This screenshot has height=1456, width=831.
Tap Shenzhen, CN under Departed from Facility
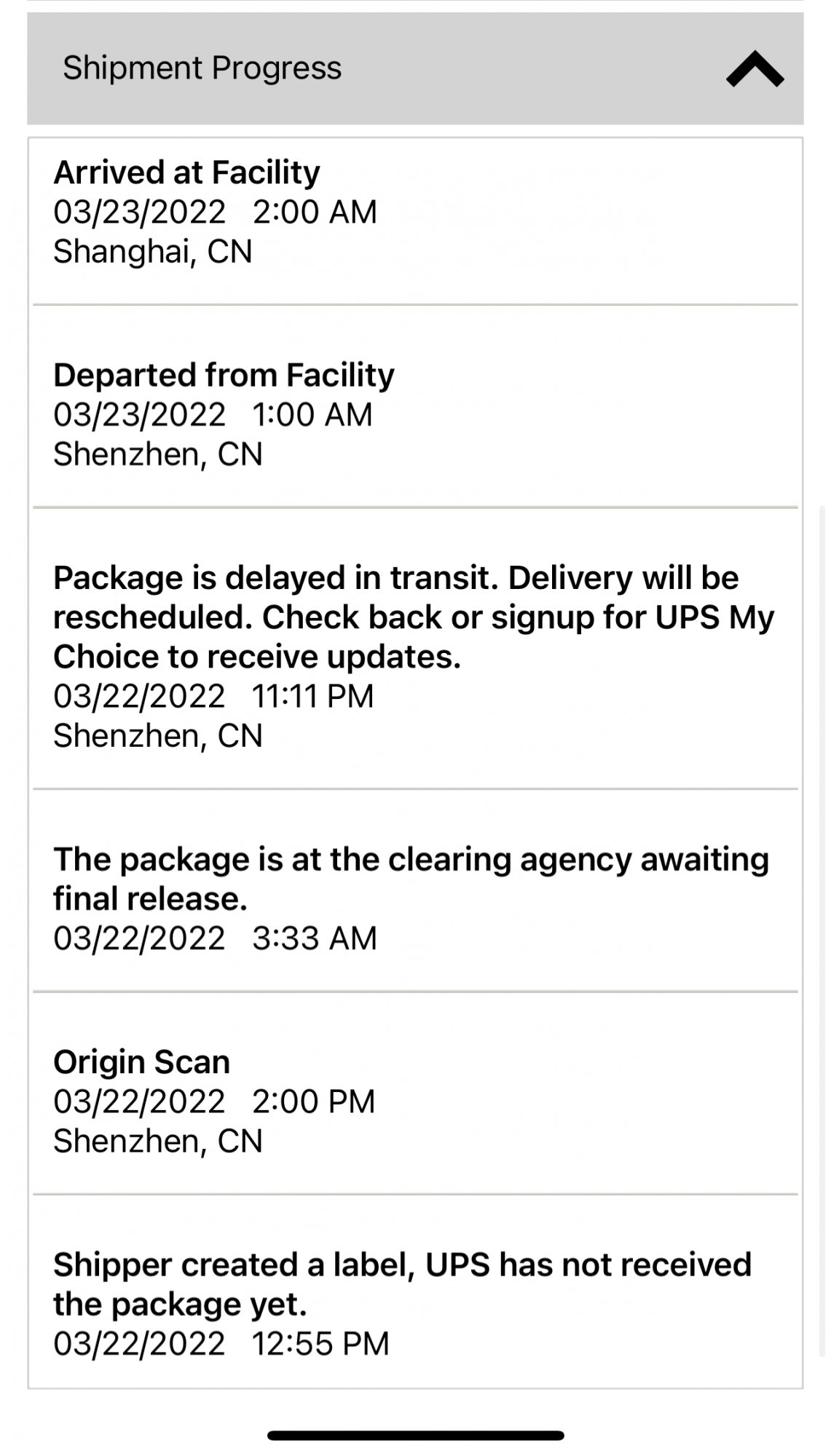158,454
